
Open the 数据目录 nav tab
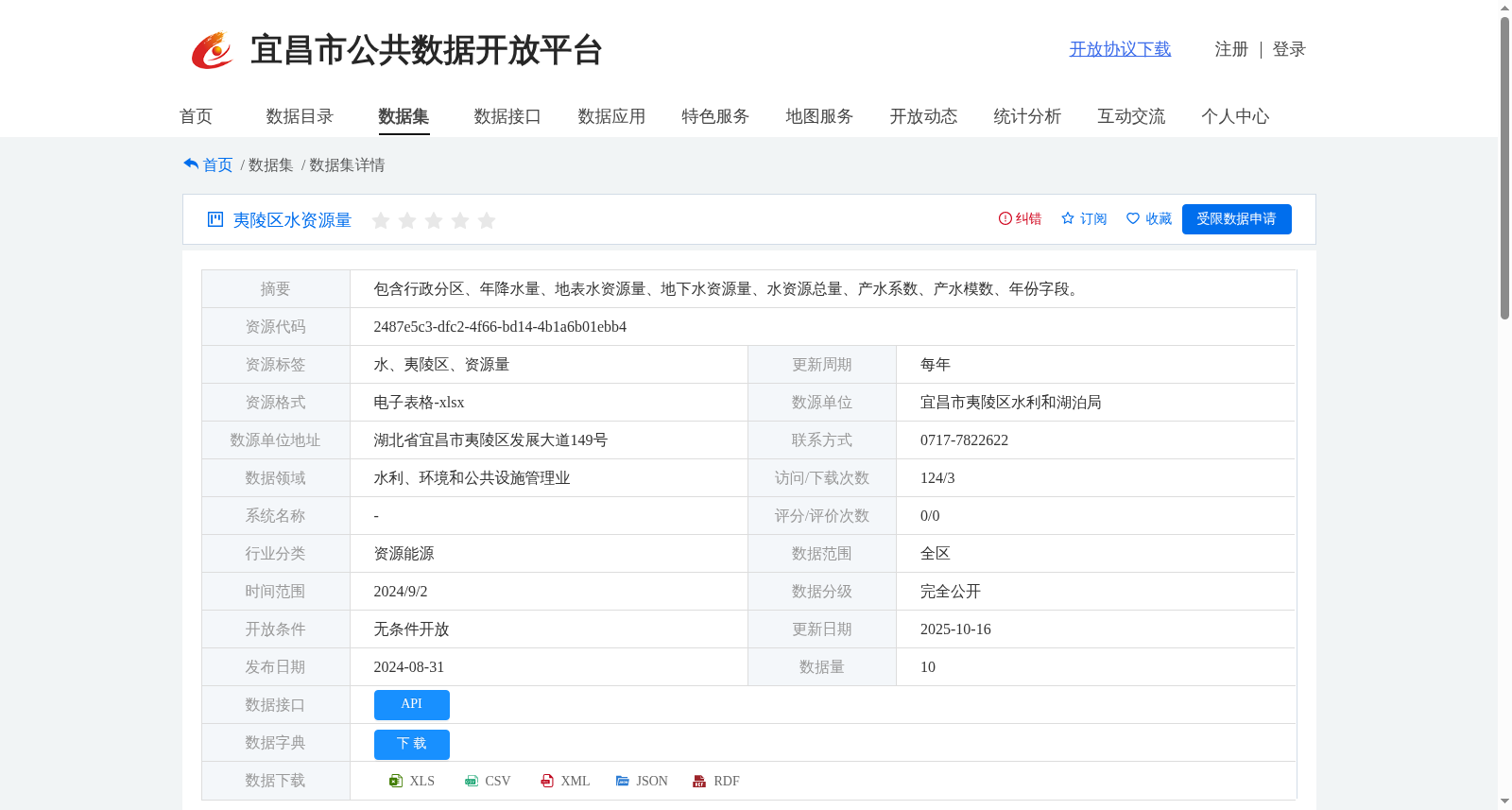coord(300,116)
